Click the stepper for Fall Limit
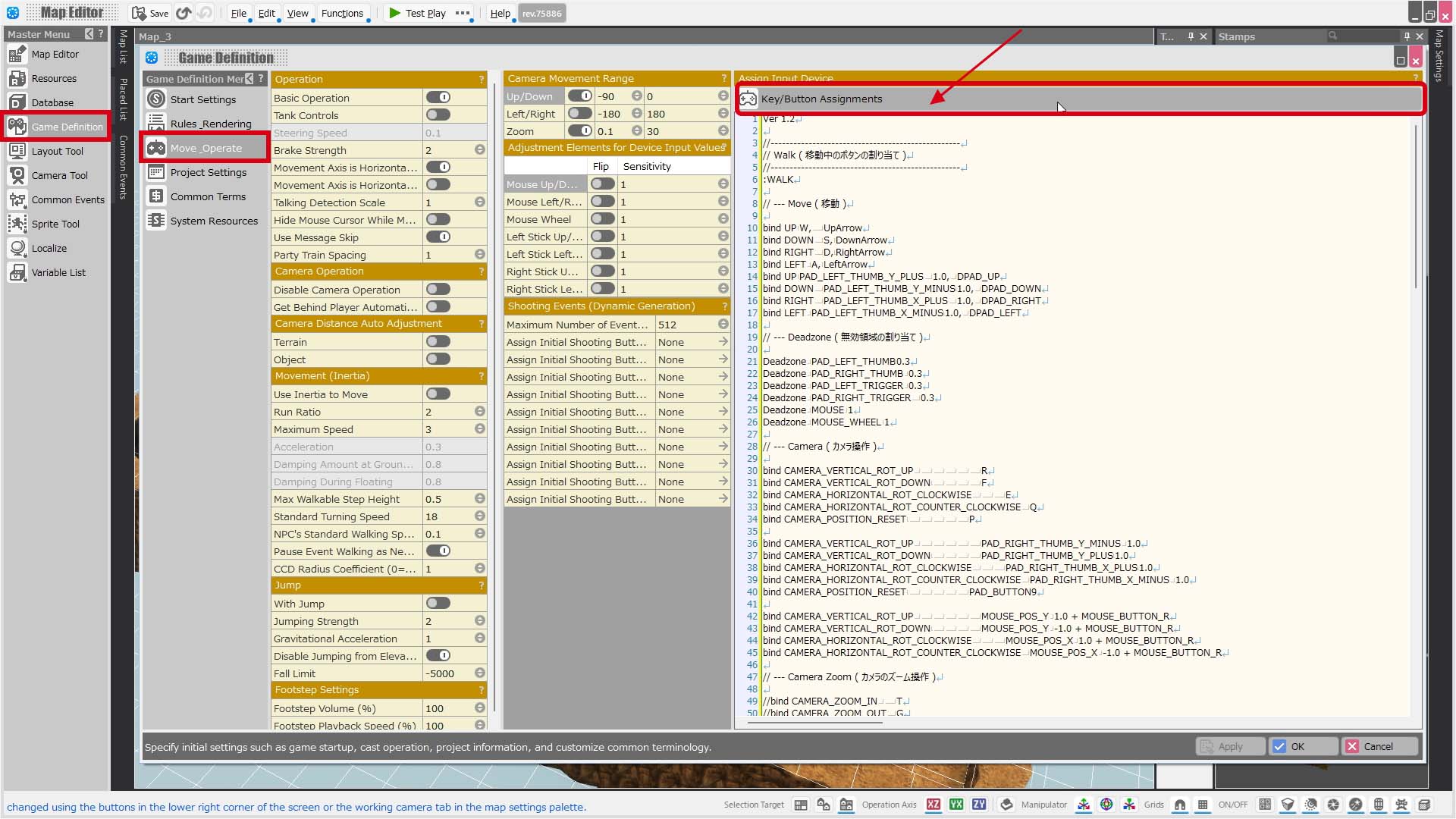 480,673
